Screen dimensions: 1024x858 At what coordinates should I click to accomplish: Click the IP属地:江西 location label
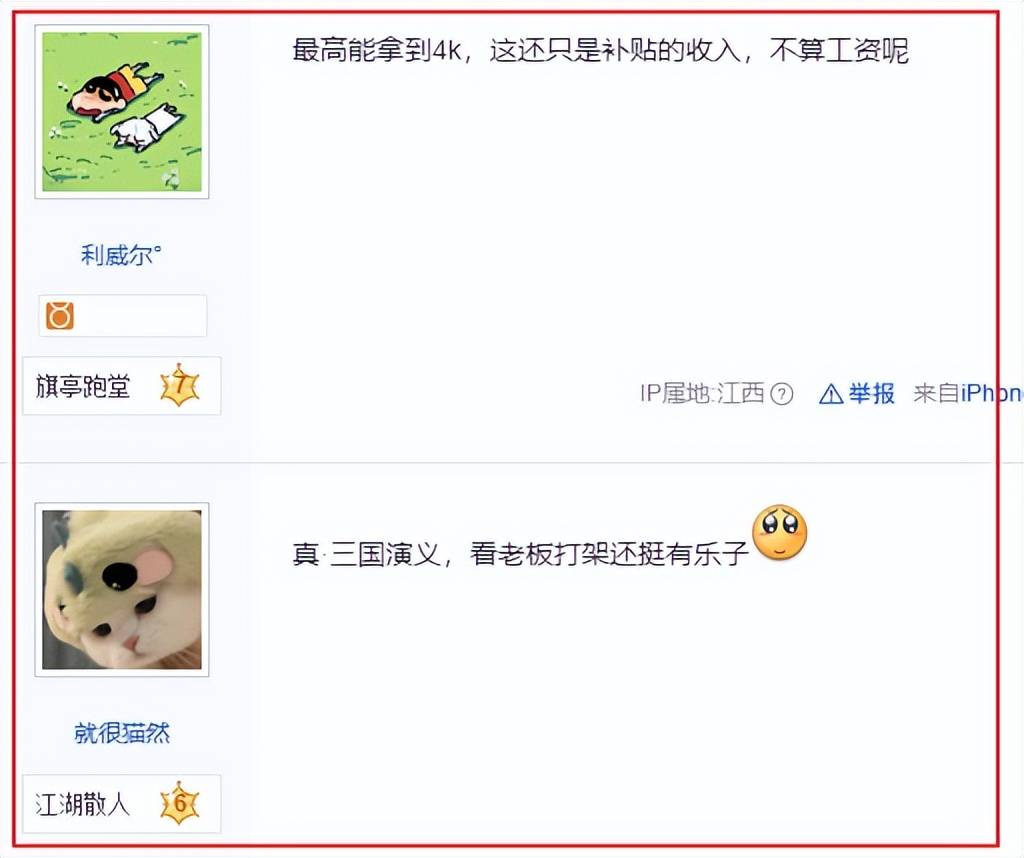coord(702,394)
